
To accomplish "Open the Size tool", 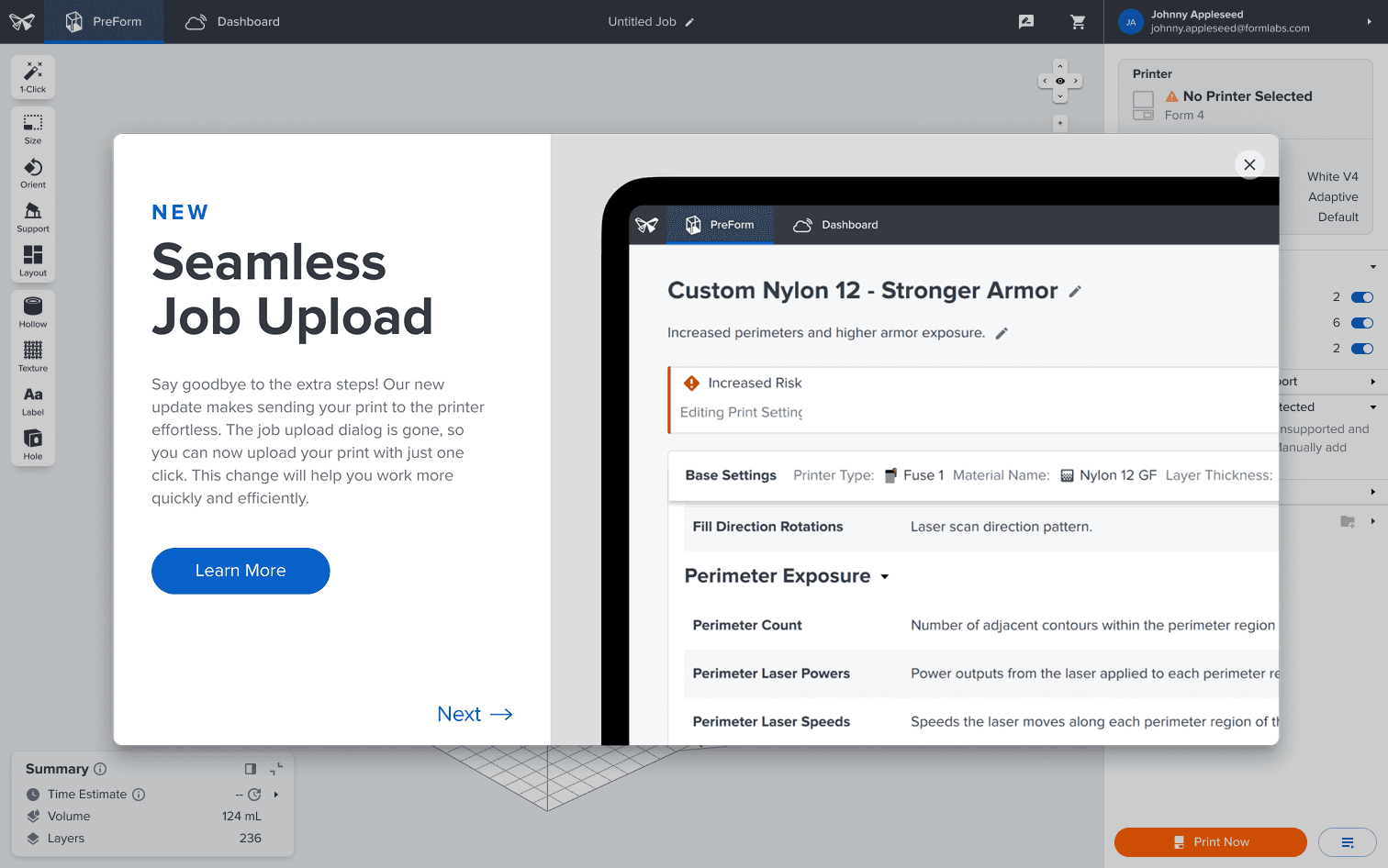I will pyautogui.click(x=33, y=128).
